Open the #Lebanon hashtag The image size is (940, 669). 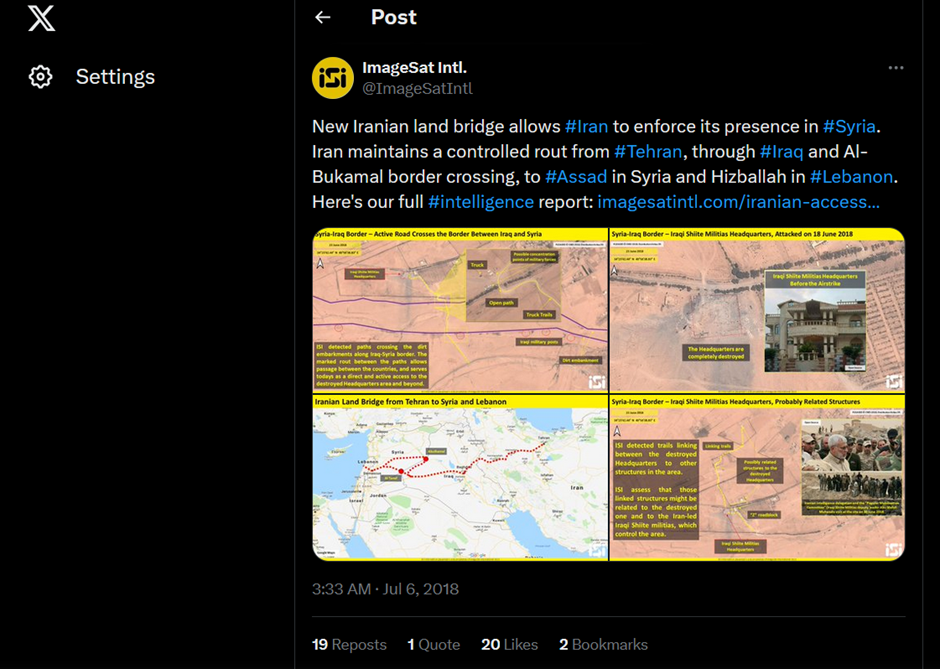coord(851,177)
